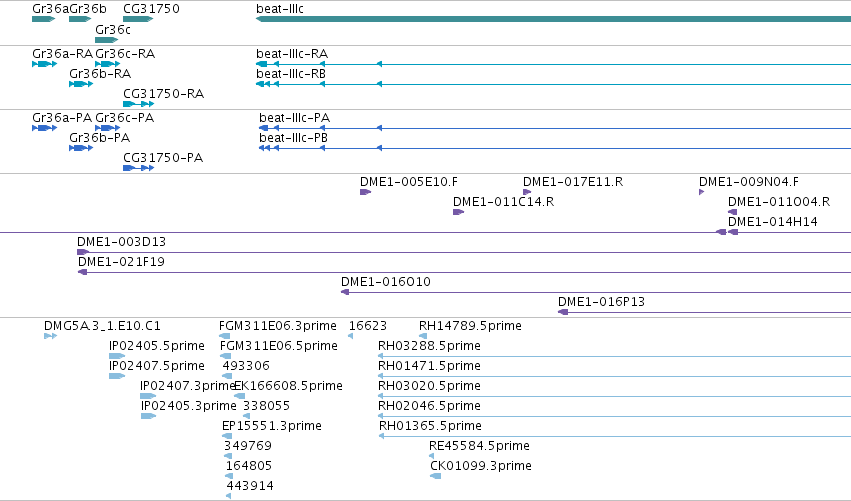
Task: Select the Gr36c-RA transcript glyph
Action: click(107, 64)
